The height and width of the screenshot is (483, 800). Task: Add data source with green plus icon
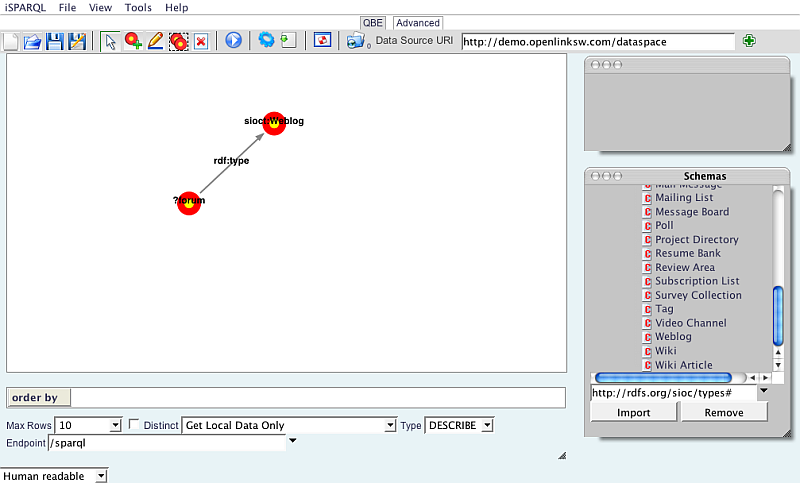pyautogui.click(x=749, y=41)
